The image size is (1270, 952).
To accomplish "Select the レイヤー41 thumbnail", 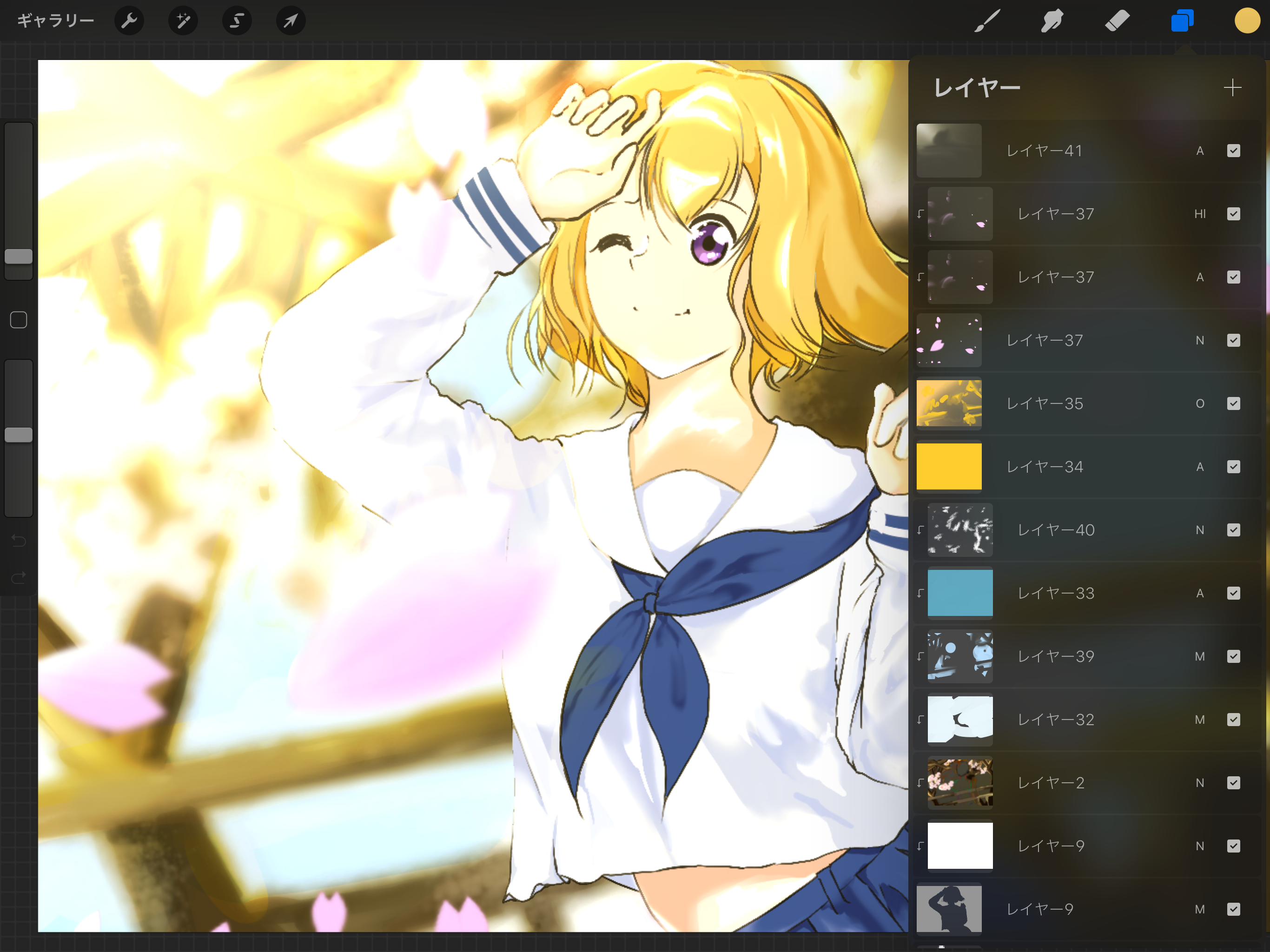I will [x=948, y=151].
